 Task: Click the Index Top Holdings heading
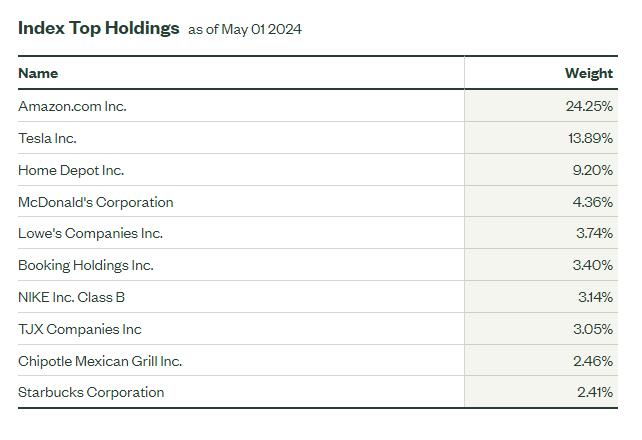point(98,28)
